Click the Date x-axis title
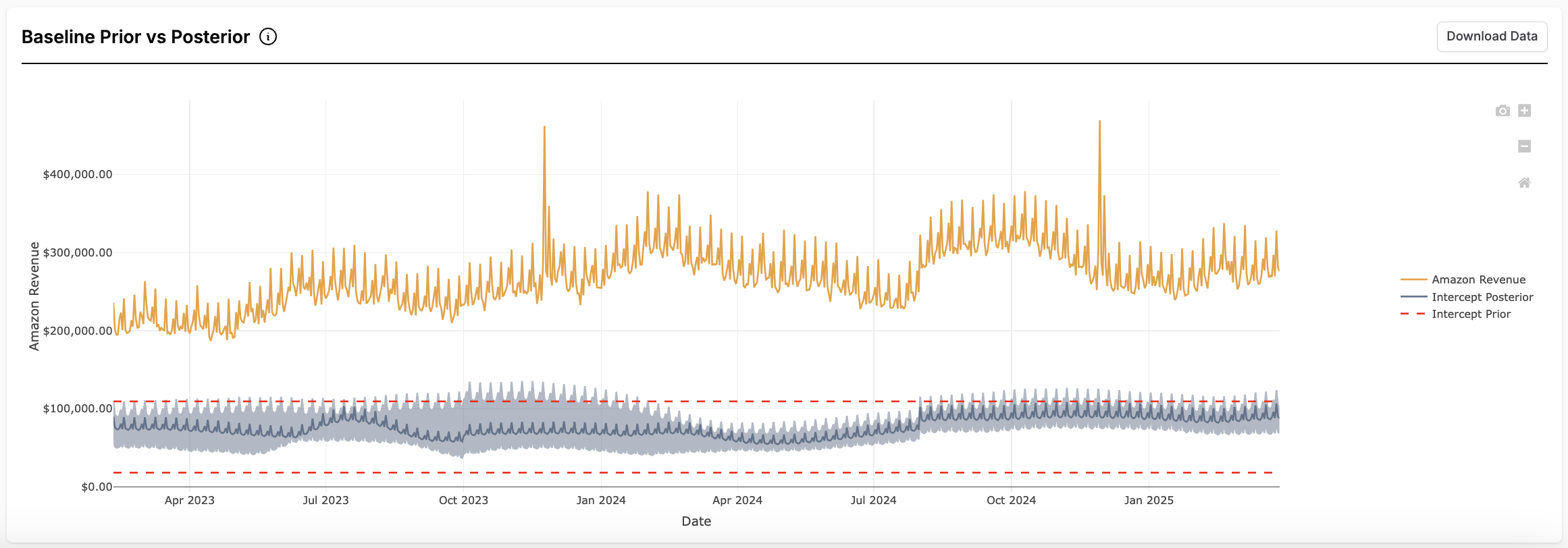The width and height of the screenshot is (1568, 548). point(696,521)
